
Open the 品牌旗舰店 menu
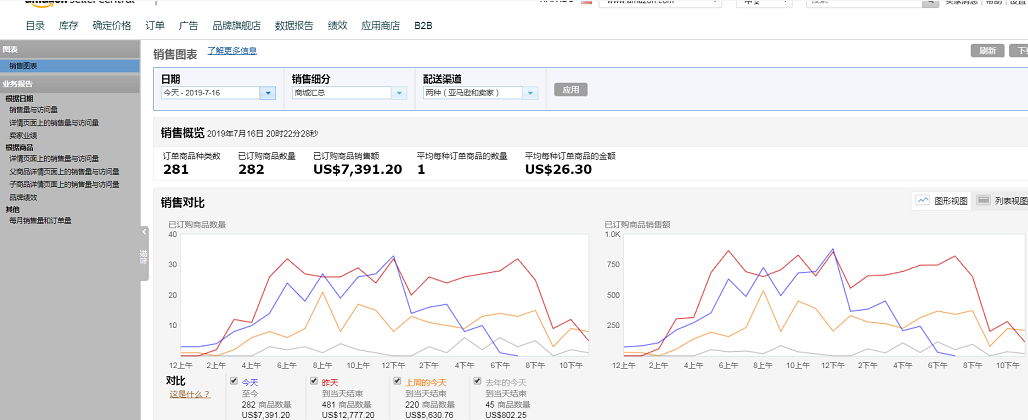point(237,26)
